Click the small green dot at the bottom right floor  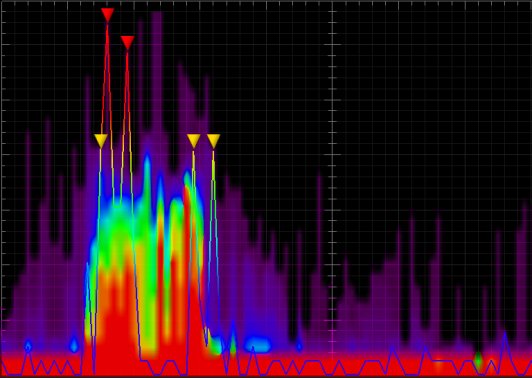pyautogui.click(x=478, y=360)
